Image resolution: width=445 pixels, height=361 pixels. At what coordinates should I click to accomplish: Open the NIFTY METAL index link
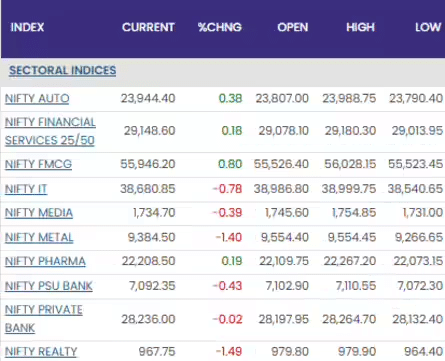pos(39,237)
